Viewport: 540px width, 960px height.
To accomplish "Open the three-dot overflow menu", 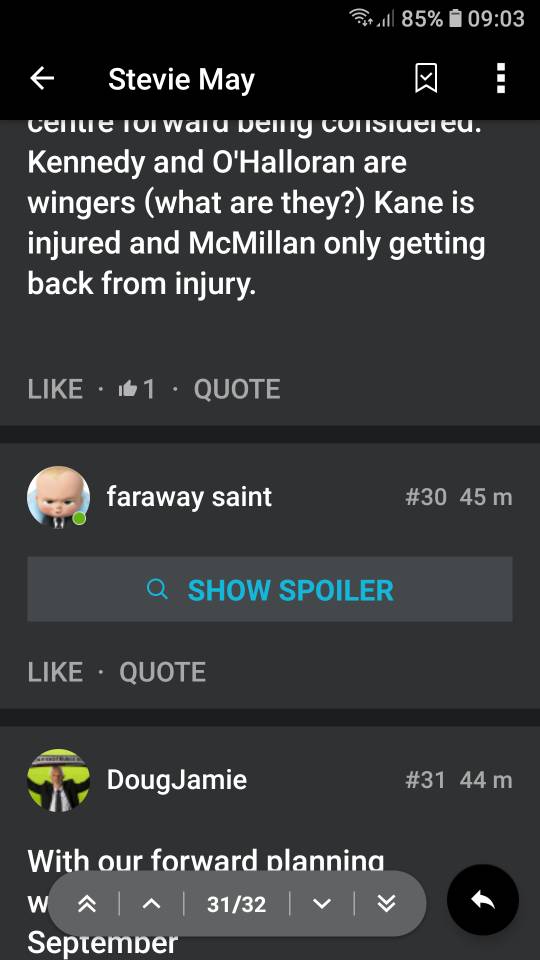I will click(501, 78).
